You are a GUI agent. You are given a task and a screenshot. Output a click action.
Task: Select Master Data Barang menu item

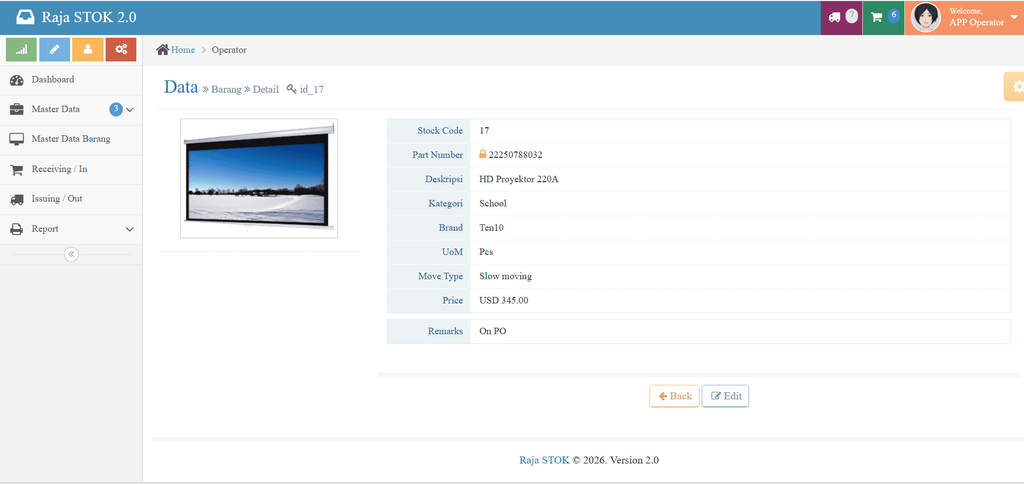coord(71,139)
